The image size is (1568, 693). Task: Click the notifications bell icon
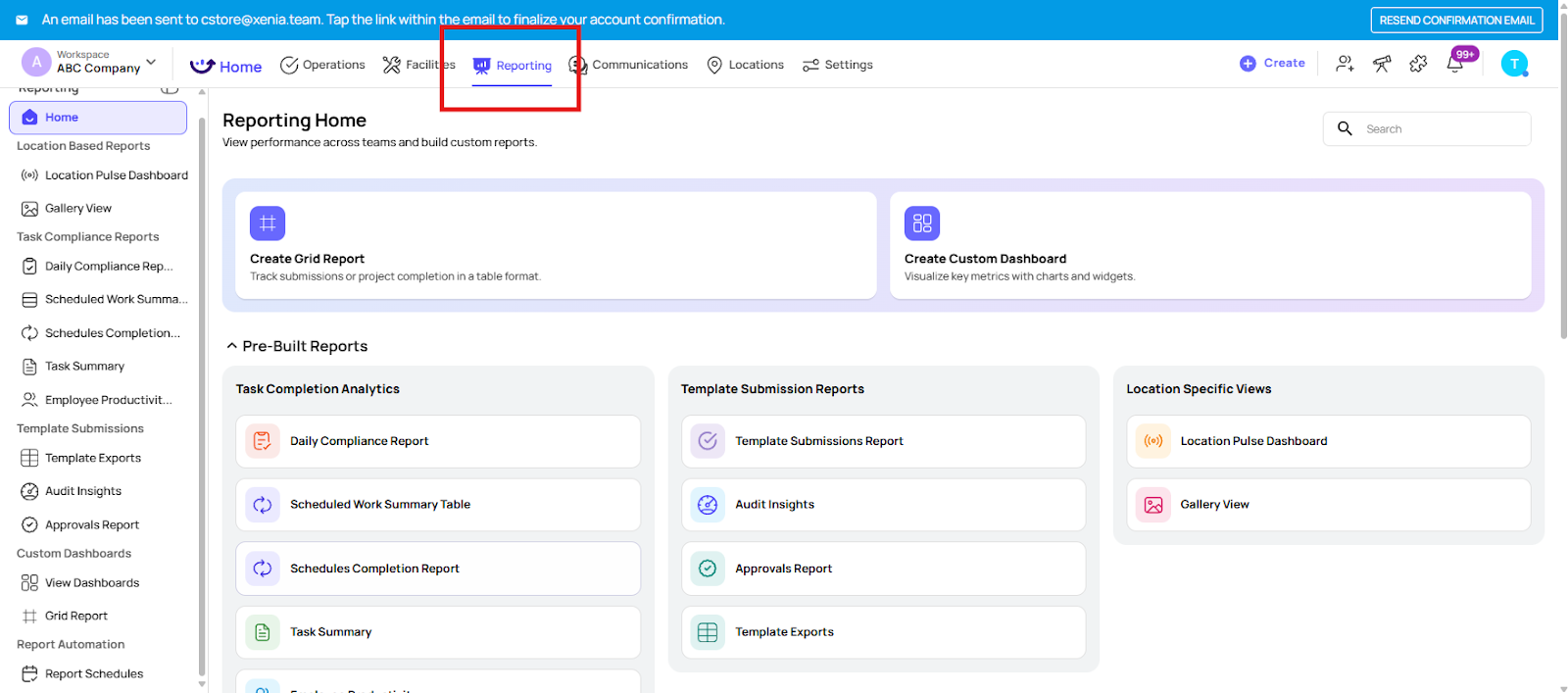click(1455, 65)
